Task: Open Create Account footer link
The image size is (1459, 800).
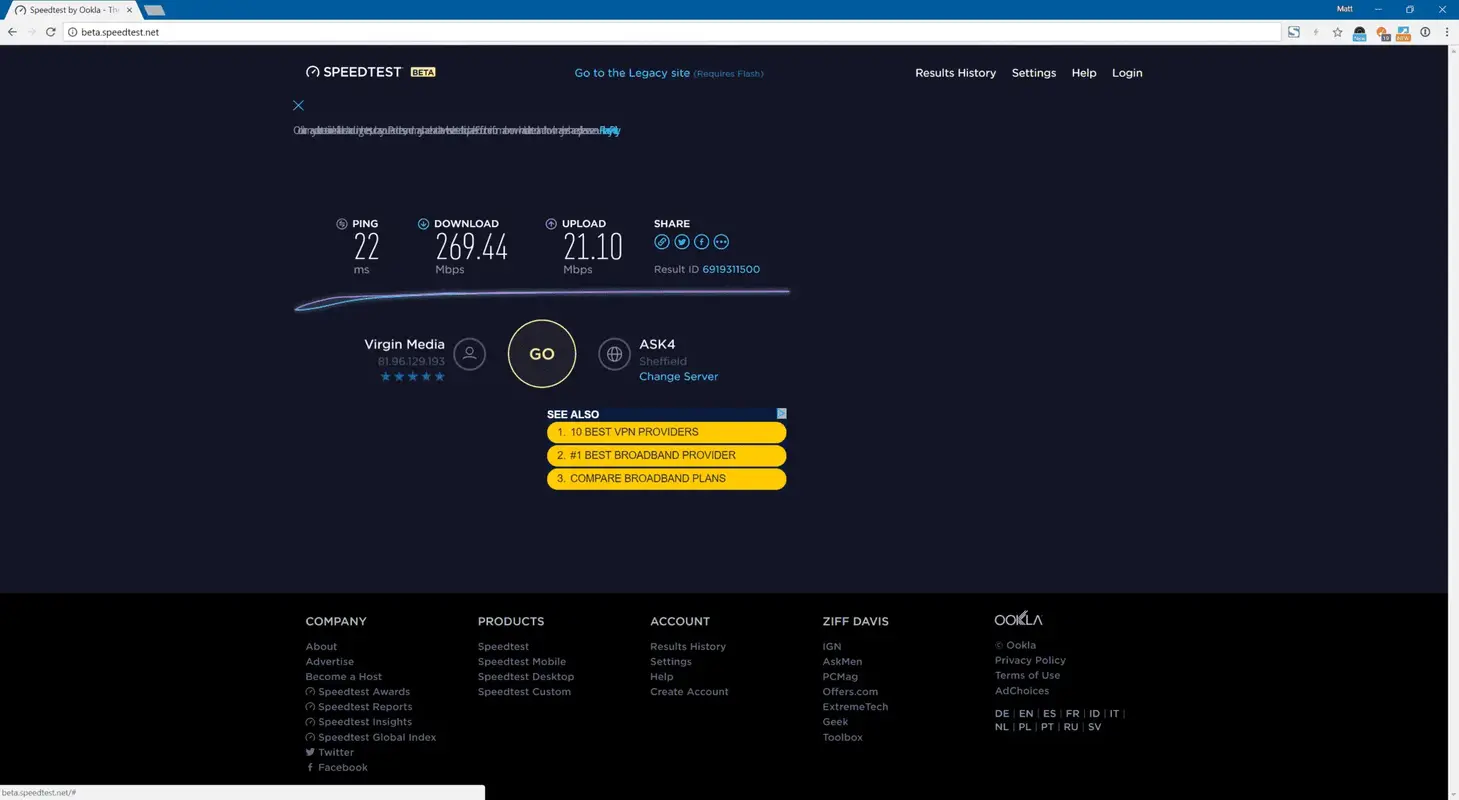Action: tap(689, 692)
